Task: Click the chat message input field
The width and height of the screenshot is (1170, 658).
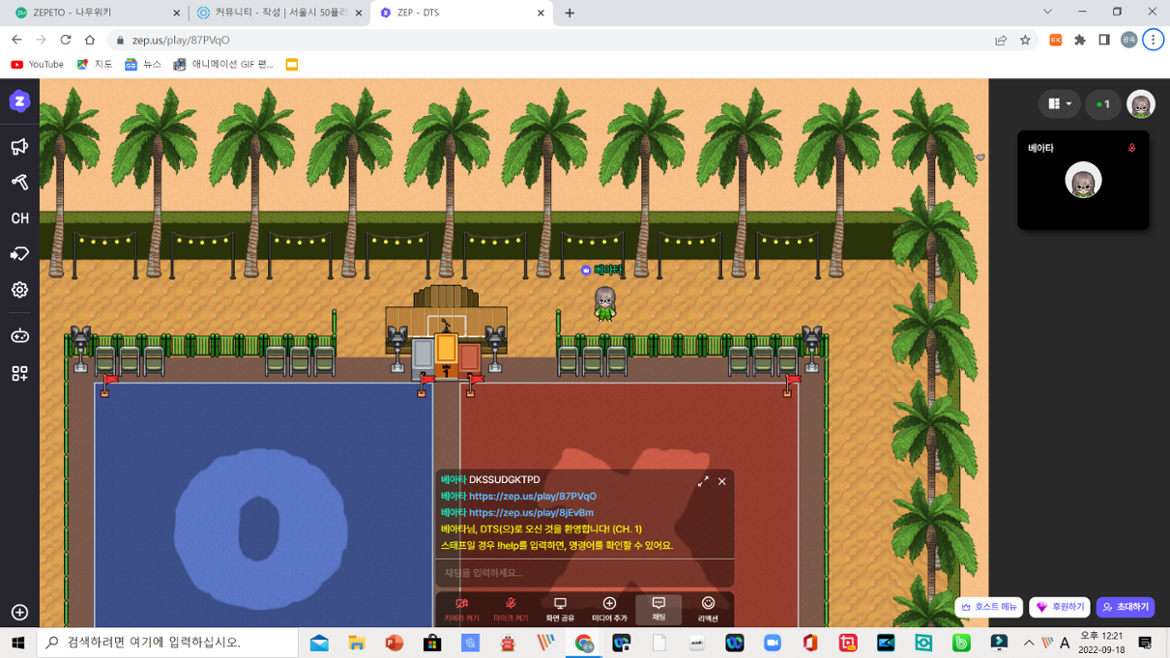Action: pyautogui.click(x=585, y=573)
